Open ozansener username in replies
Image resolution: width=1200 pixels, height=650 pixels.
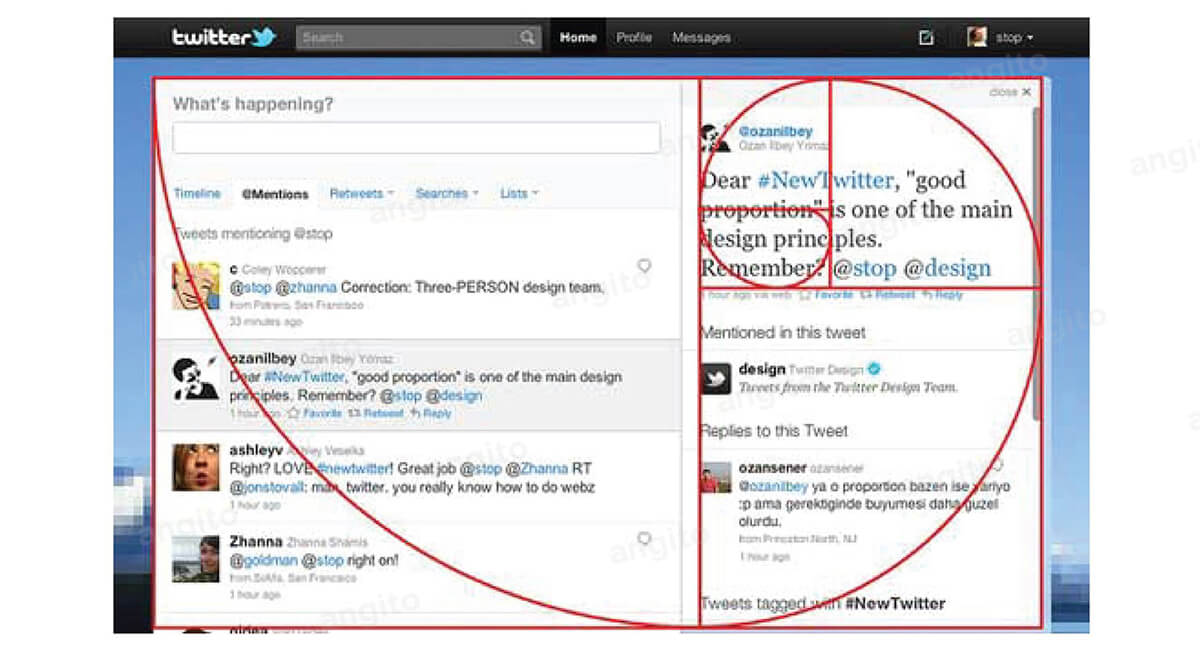click(x=771, y=467)
